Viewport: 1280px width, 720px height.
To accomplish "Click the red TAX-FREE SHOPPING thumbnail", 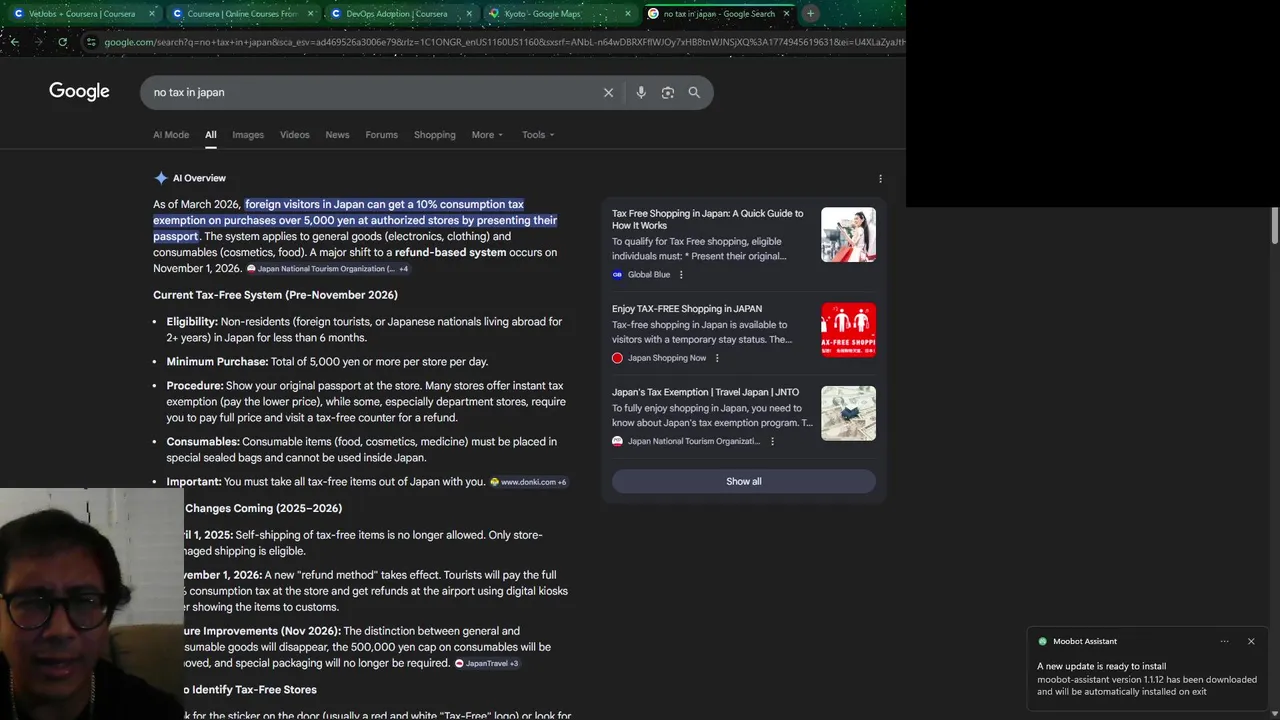I will pos(848,330).
